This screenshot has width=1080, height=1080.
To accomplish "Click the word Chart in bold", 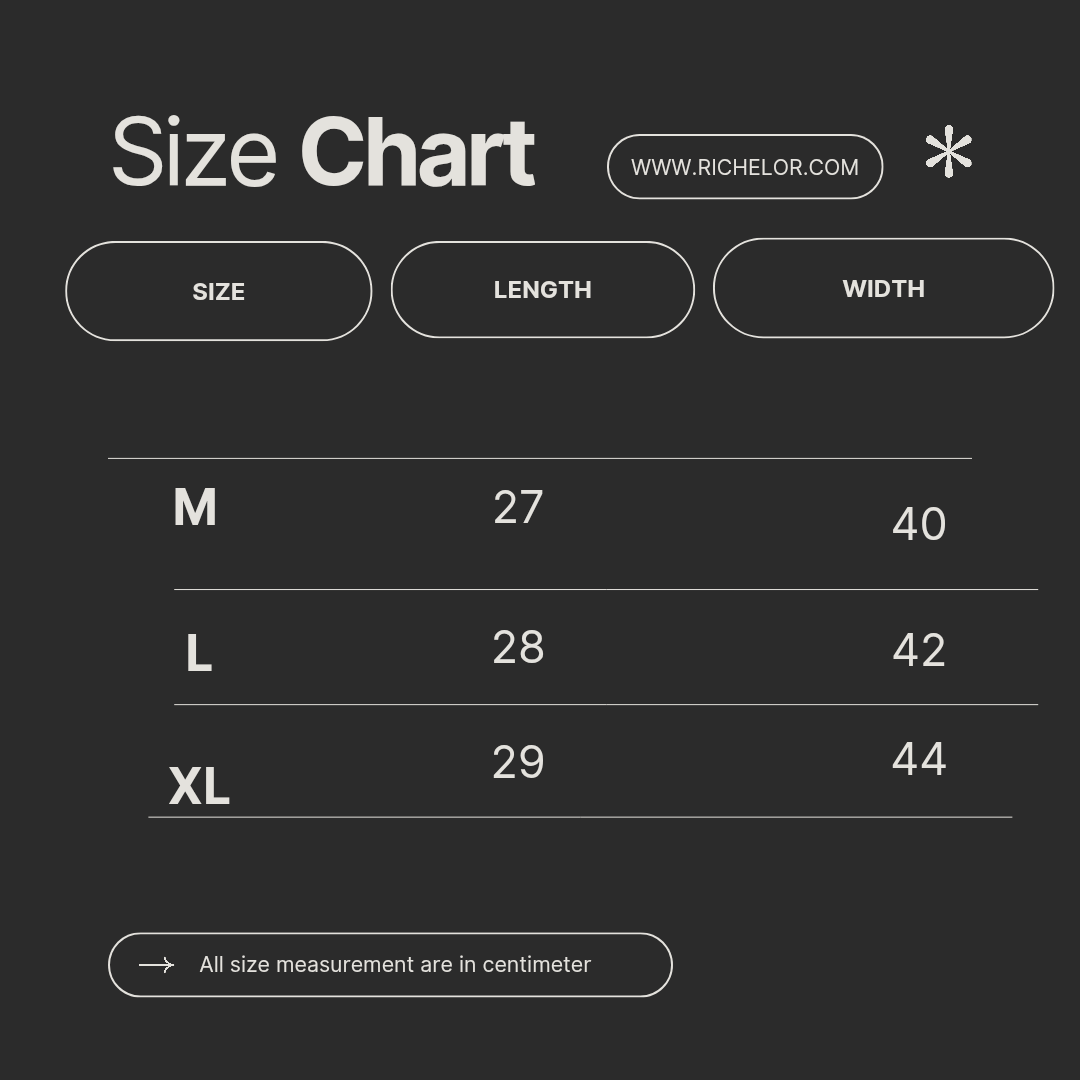I will (x=417, y=152).
